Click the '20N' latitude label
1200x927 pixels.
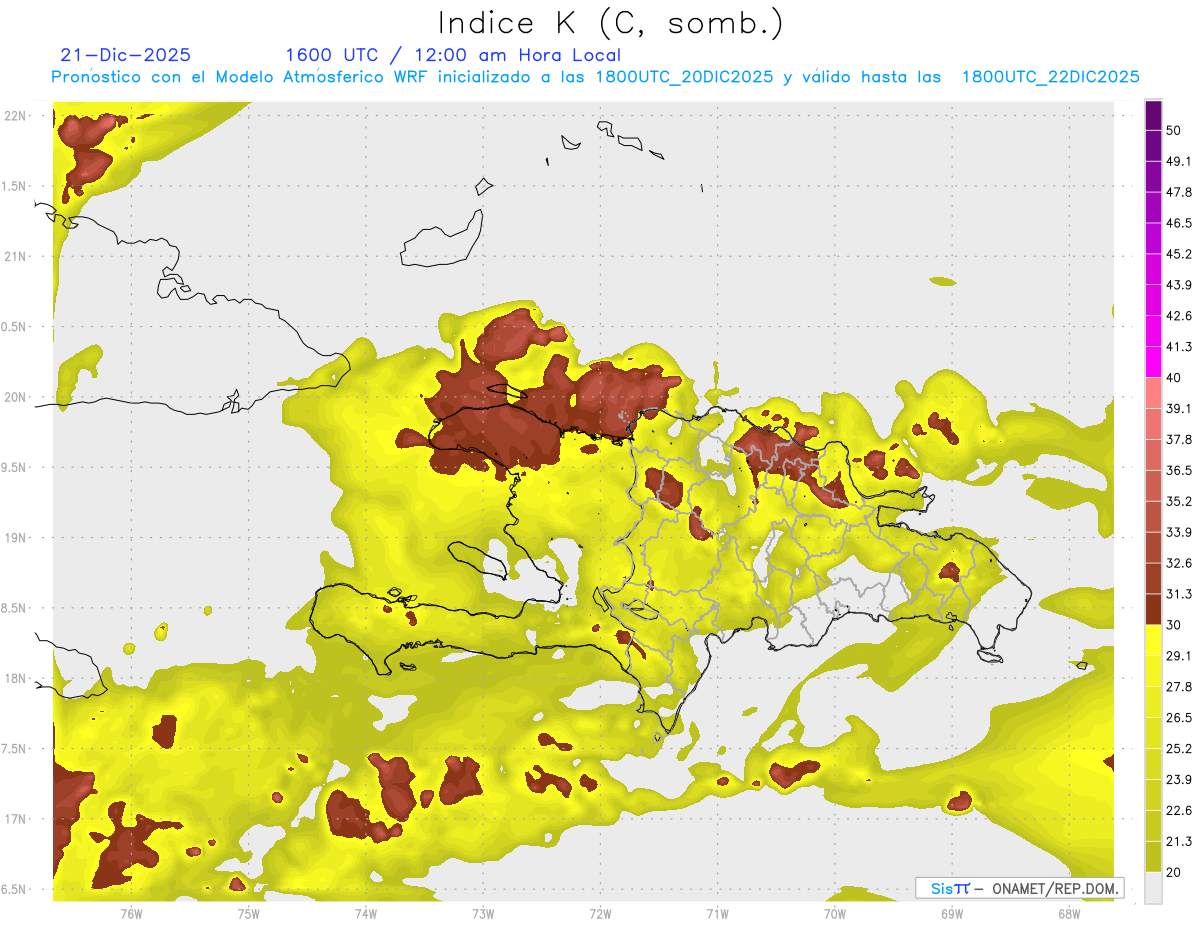click(x=15, y=397)
